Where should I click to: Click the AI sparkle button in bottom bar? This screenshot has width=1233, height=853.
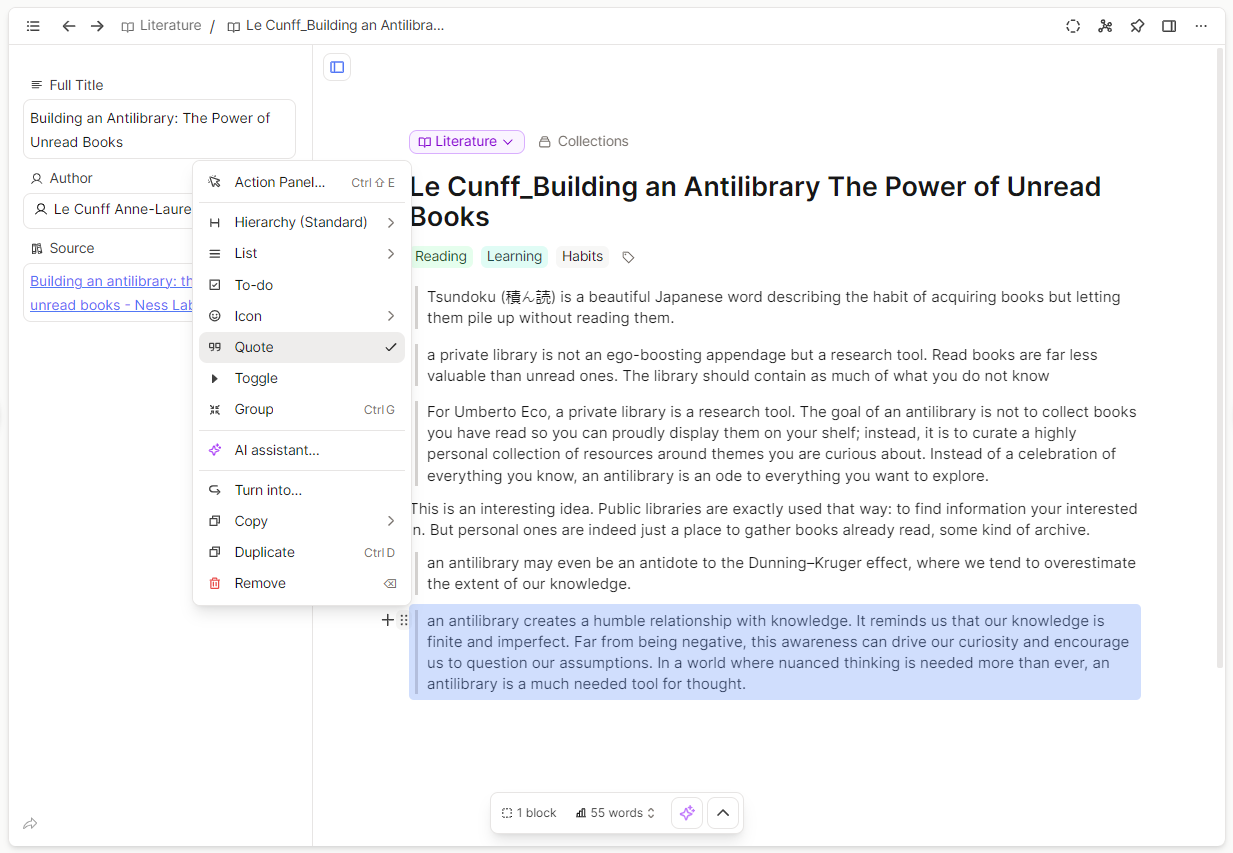[687, 813]
